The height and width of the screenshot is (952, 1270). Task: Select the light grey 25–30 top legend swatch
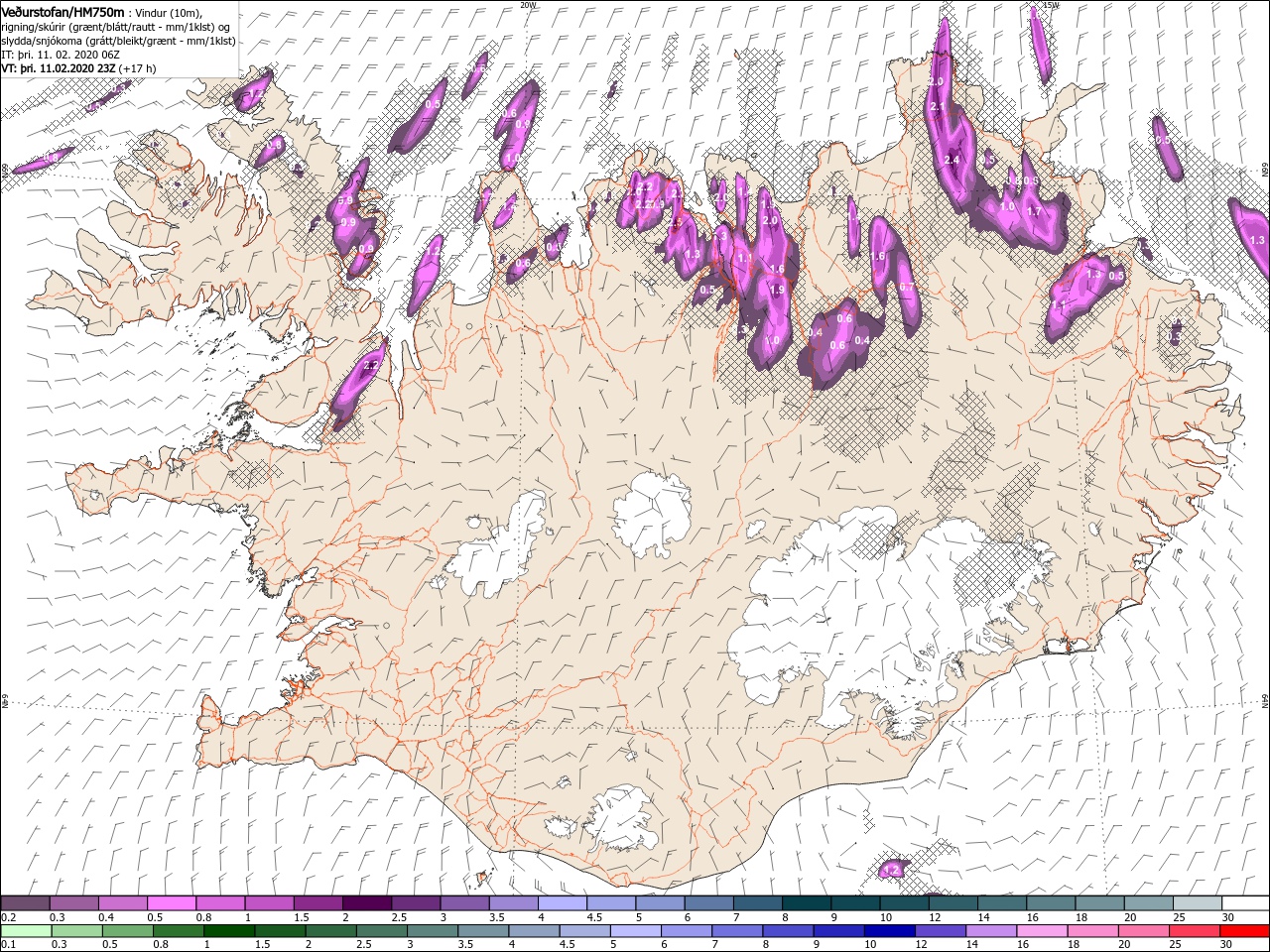[1197, 903]
